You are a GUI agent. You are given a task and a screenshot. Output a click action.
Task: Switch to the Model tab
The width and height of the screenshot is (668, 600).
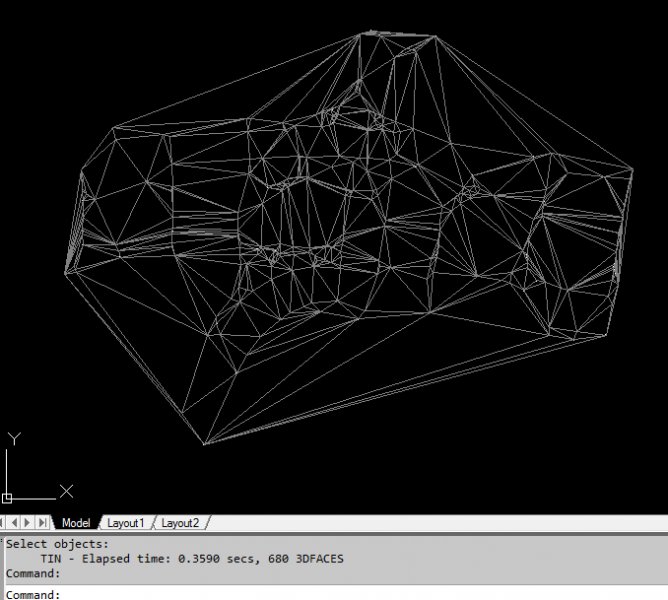(x=76, y=523)
